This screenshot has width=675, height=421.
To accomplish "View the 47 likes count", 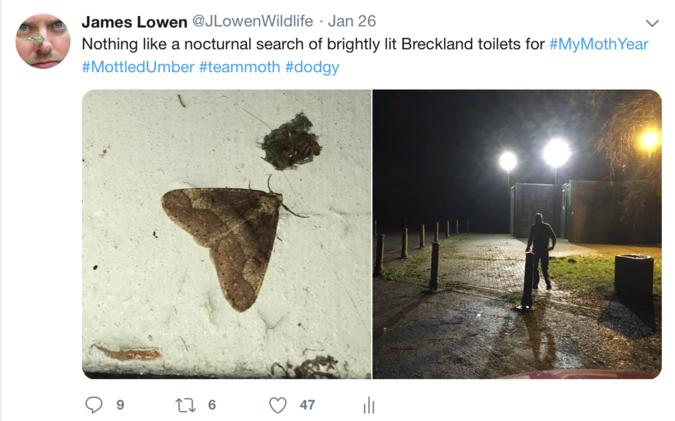I will pyautogui.click(x=307, y=405).
